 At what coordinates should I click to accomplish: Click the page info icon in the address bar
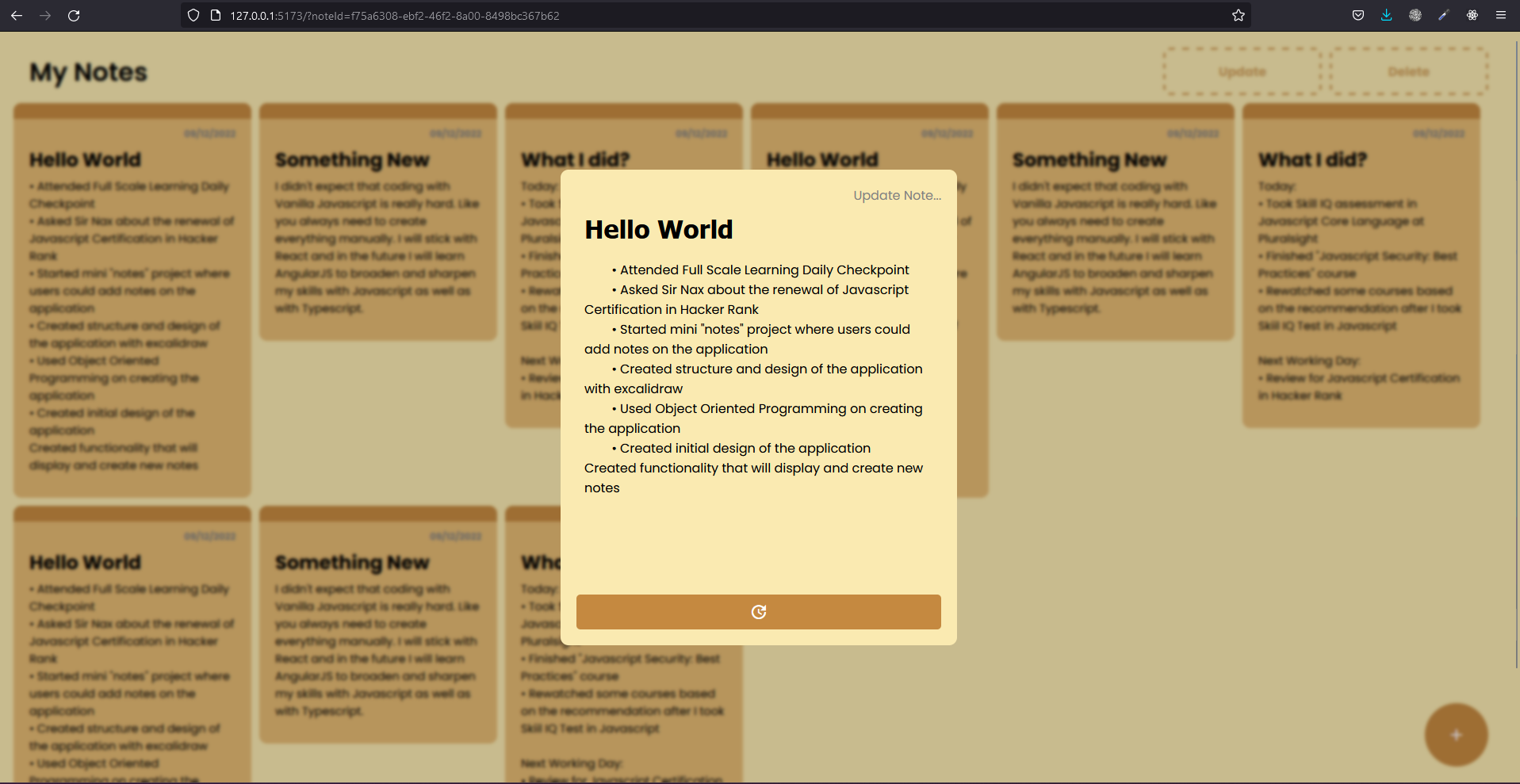click(215, 16)
